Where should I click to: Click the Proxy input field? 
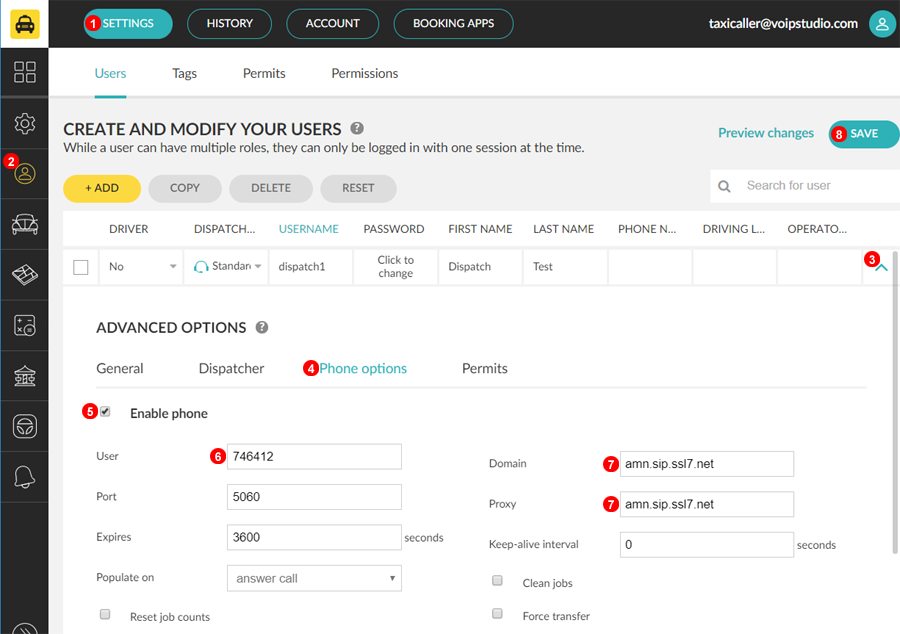(x=707, y=504)
